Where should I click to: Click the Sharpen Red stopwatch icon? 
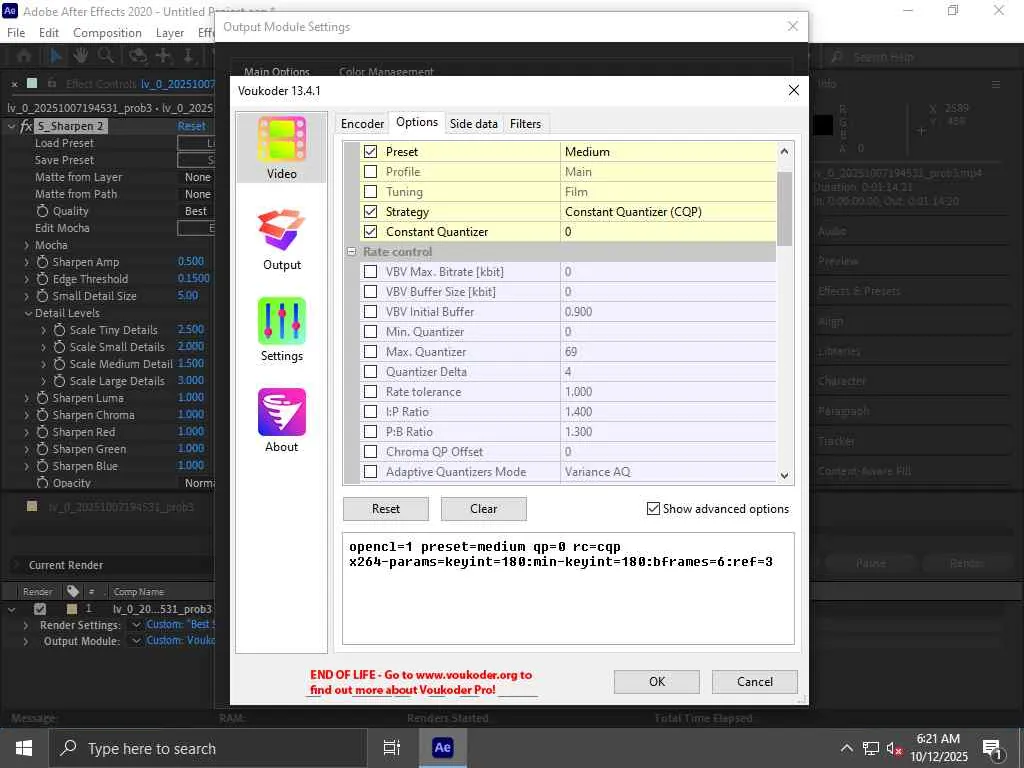[42, 432]
